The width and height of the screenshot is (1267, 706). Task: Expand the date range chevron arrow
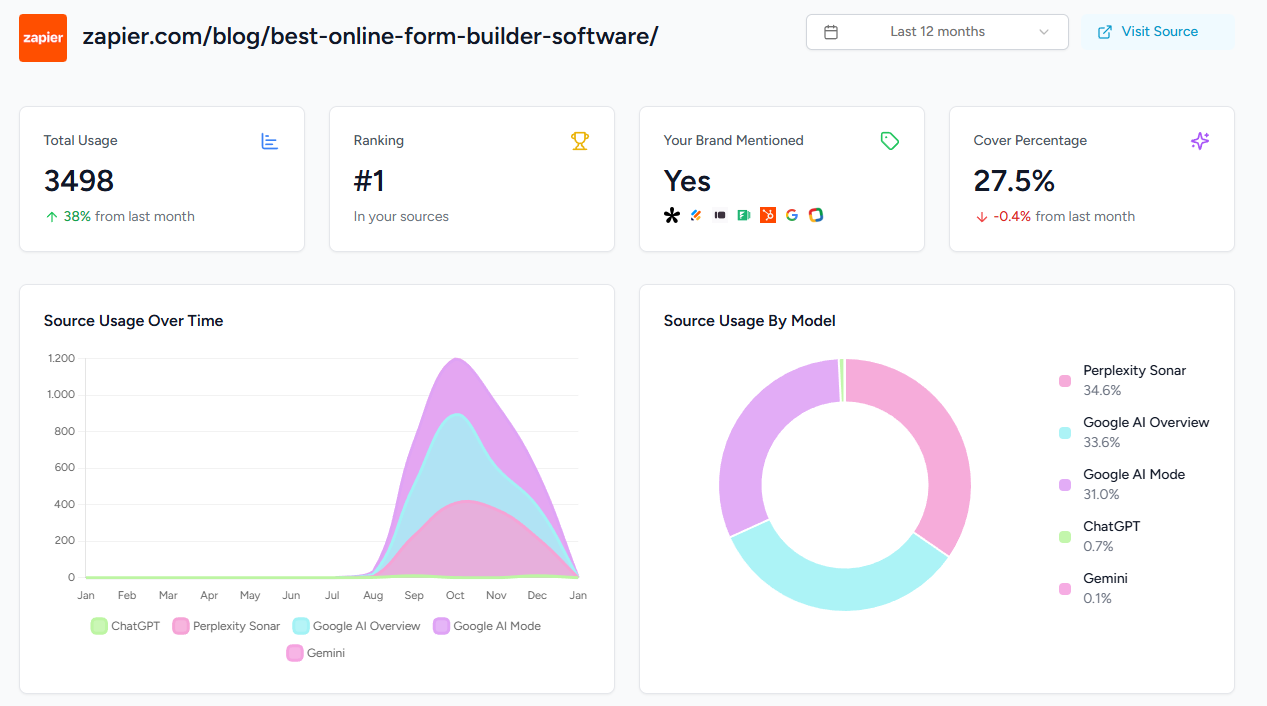[1044, 32]
